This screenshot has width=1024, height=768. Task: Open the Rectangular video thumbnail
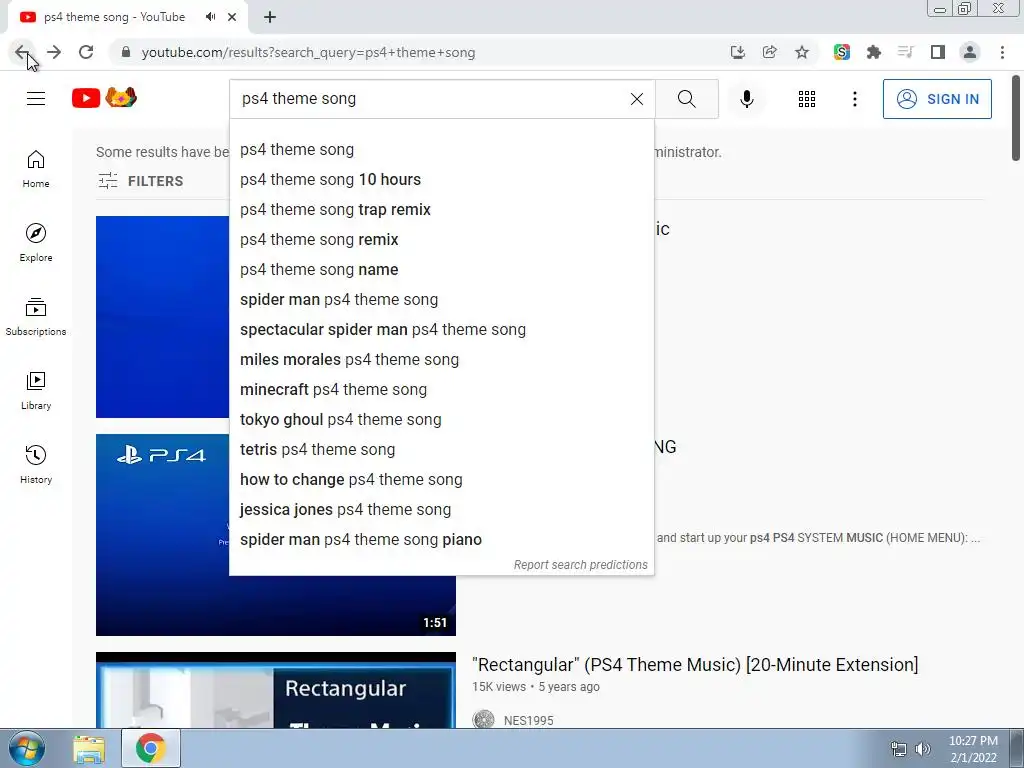click(276, 690)
